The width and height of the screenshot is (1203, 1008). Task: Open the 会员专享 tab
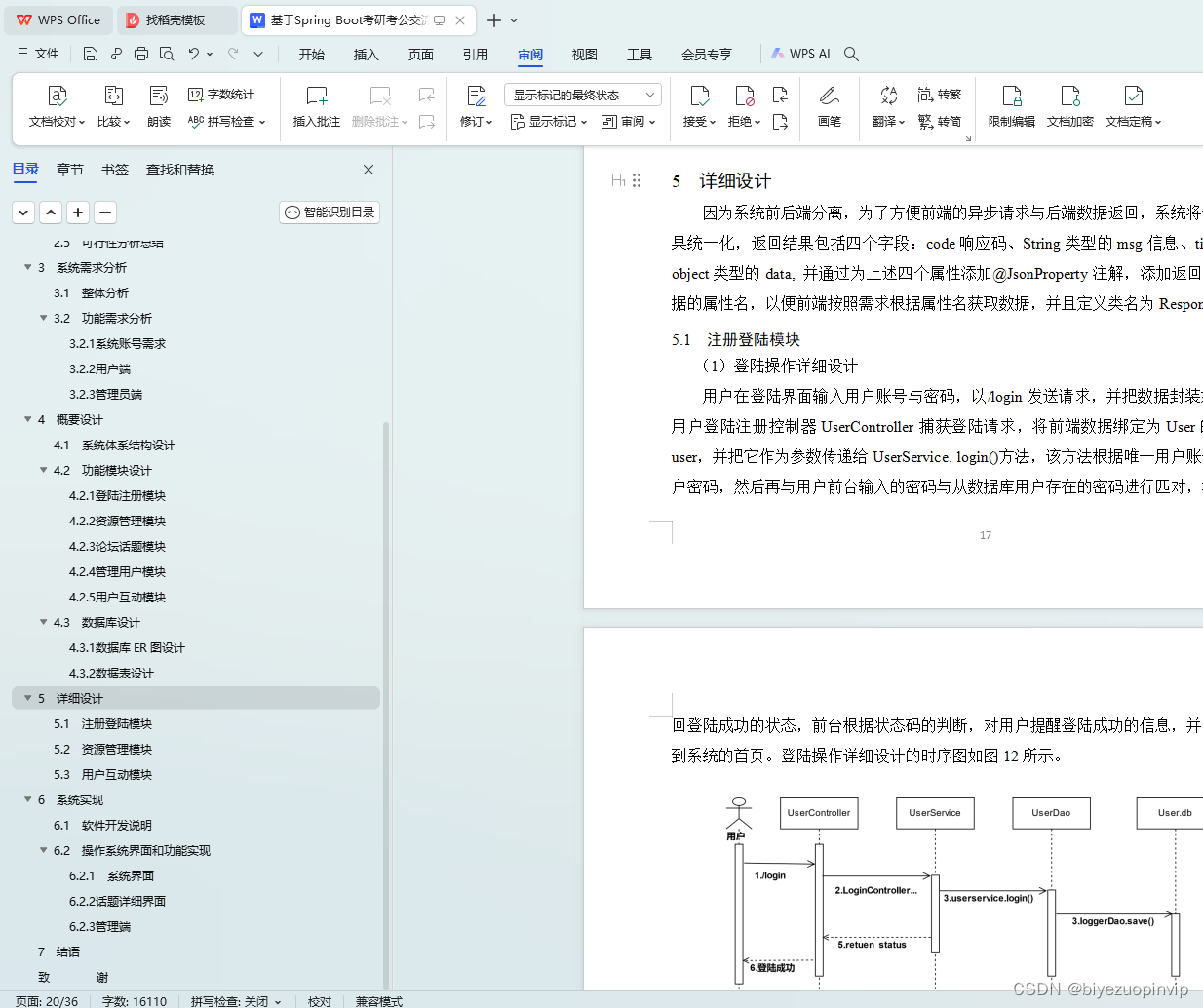click(707, 55)
